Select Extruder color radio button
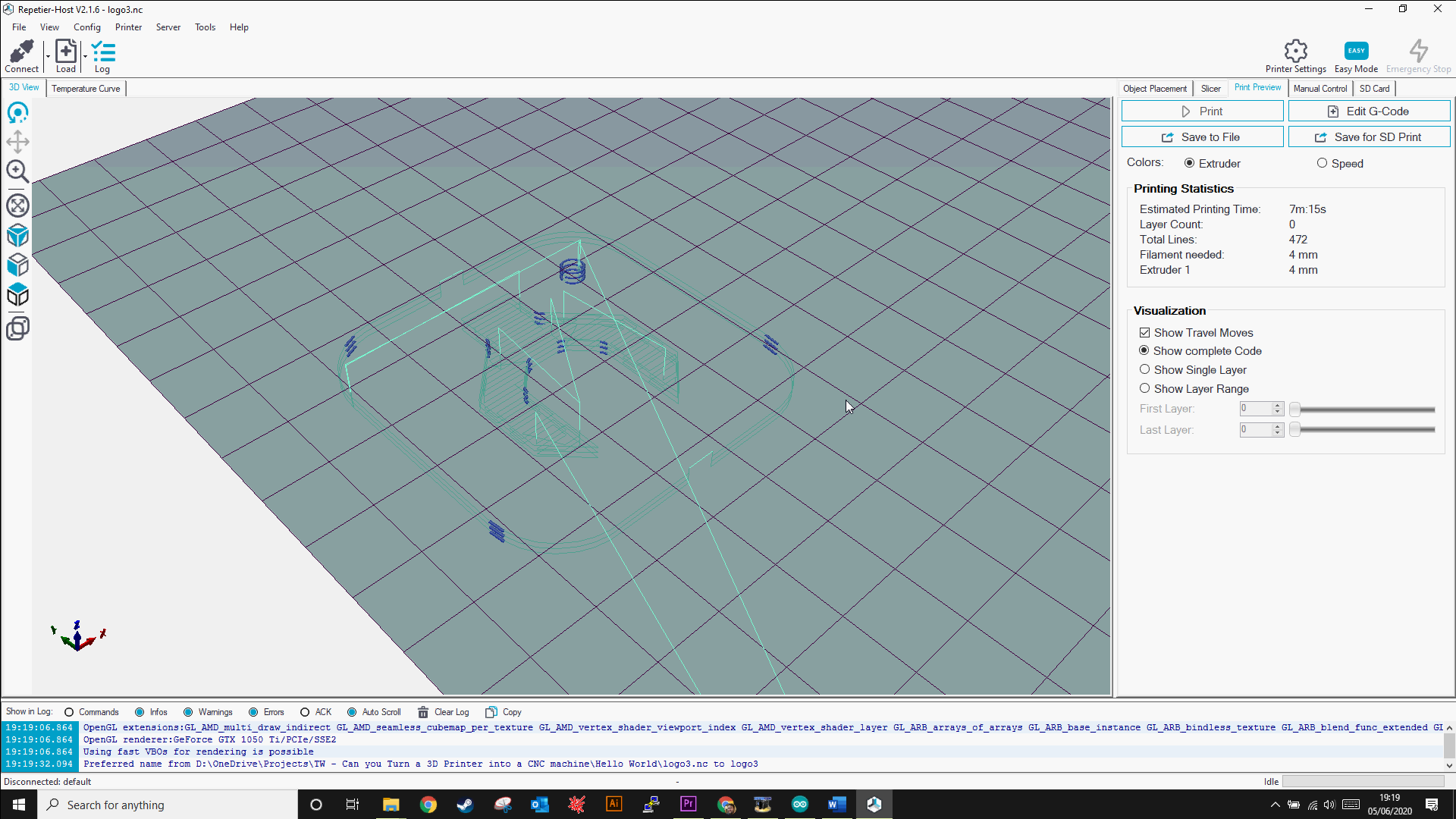 point(1190,163)
